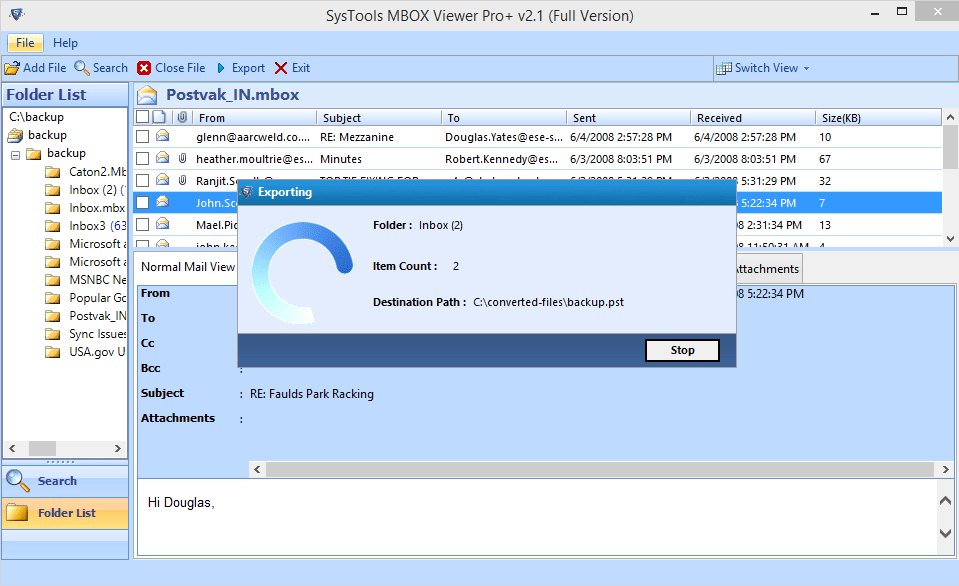
Task: Click the magnifier icon in the Search pane button
Action: (x=17, y=481)
